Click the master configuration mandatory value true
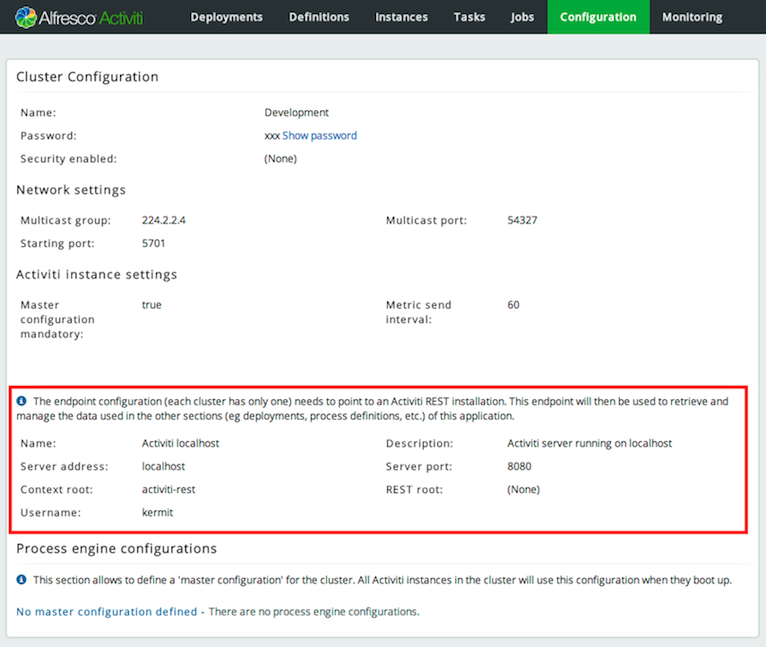 151,305
